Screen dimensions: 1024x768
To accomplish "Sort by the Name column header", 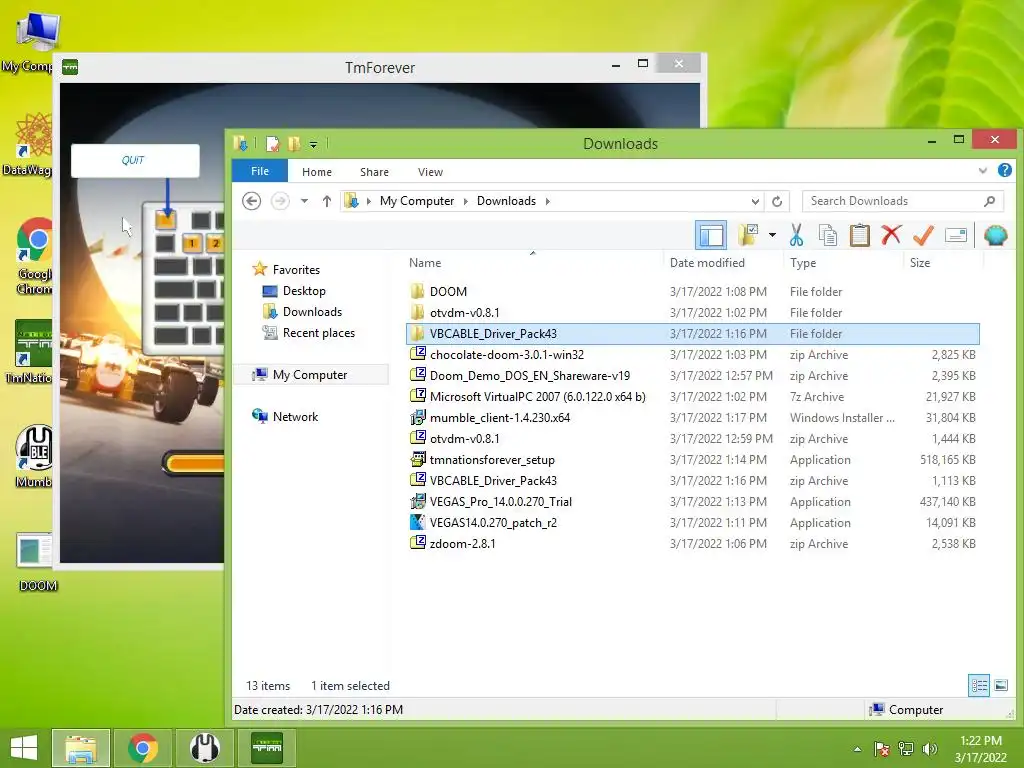I will click(425, 263).
